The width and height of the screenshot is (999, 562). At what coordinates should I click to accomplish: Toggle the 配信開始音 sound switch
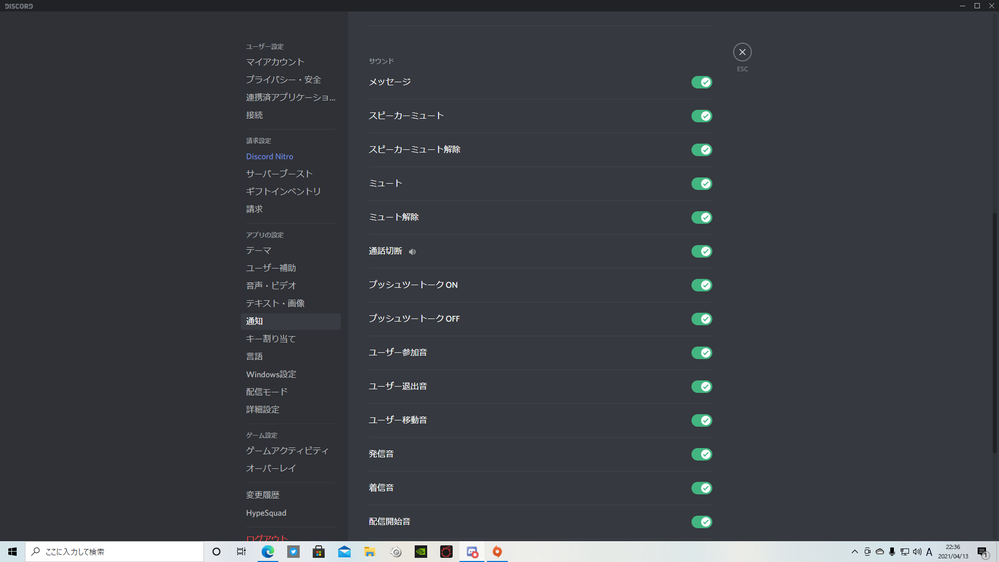pos(701,521)
